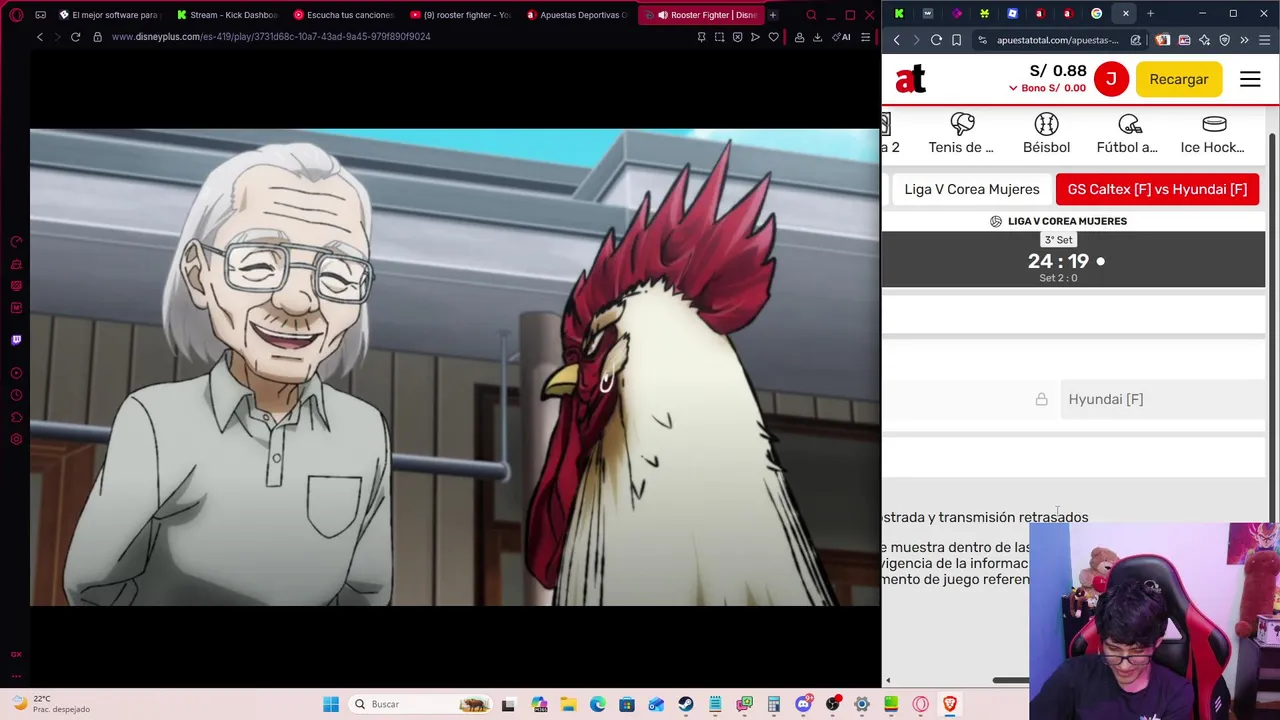Open a new tab in Brave

[1150, 14]
